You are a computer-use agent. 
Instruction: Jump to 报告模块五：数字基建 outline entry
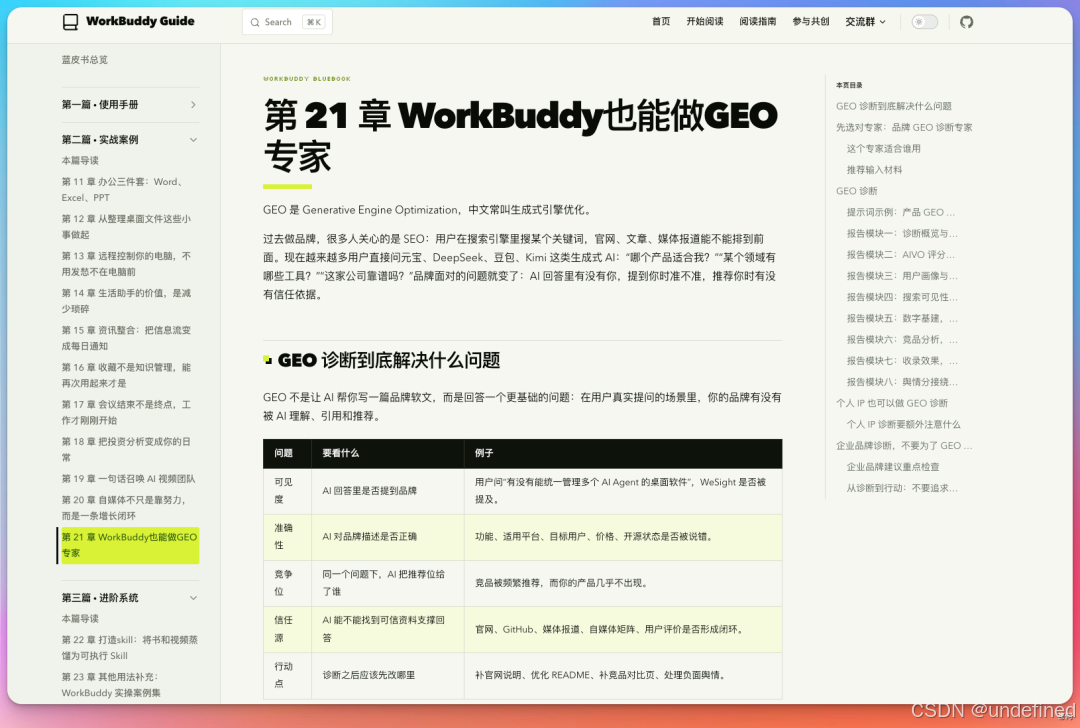[902, 319]
